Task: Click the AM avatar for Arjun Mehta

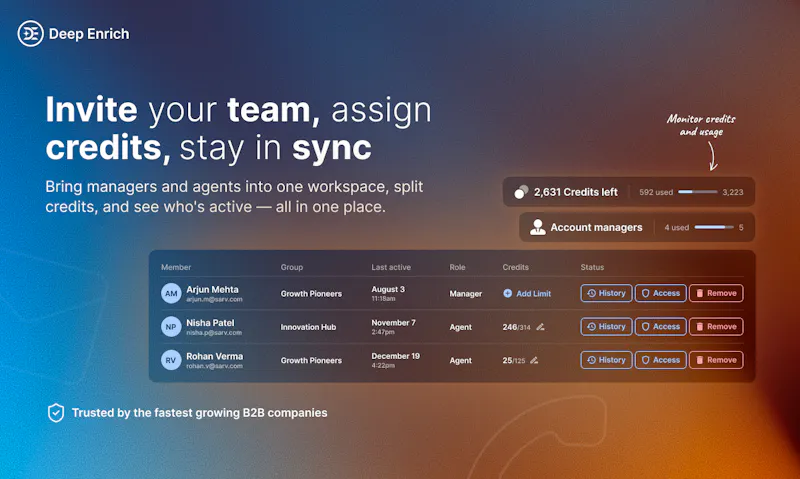Action: click(171, 293)
